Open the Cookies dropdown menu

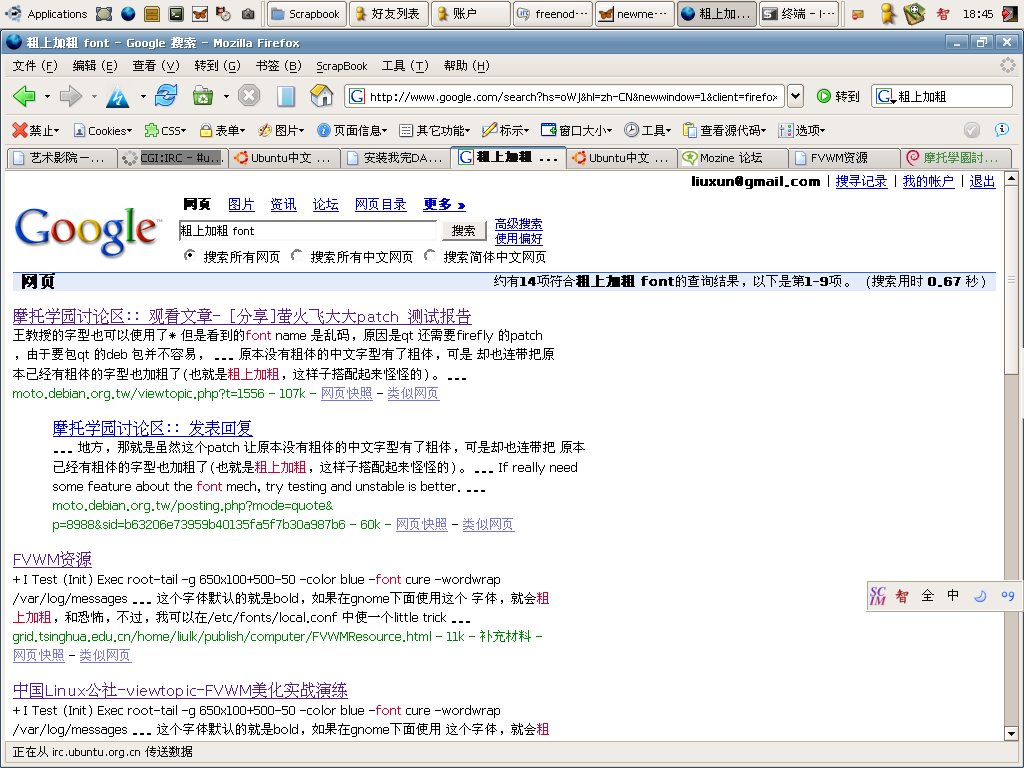pos(103,131)
